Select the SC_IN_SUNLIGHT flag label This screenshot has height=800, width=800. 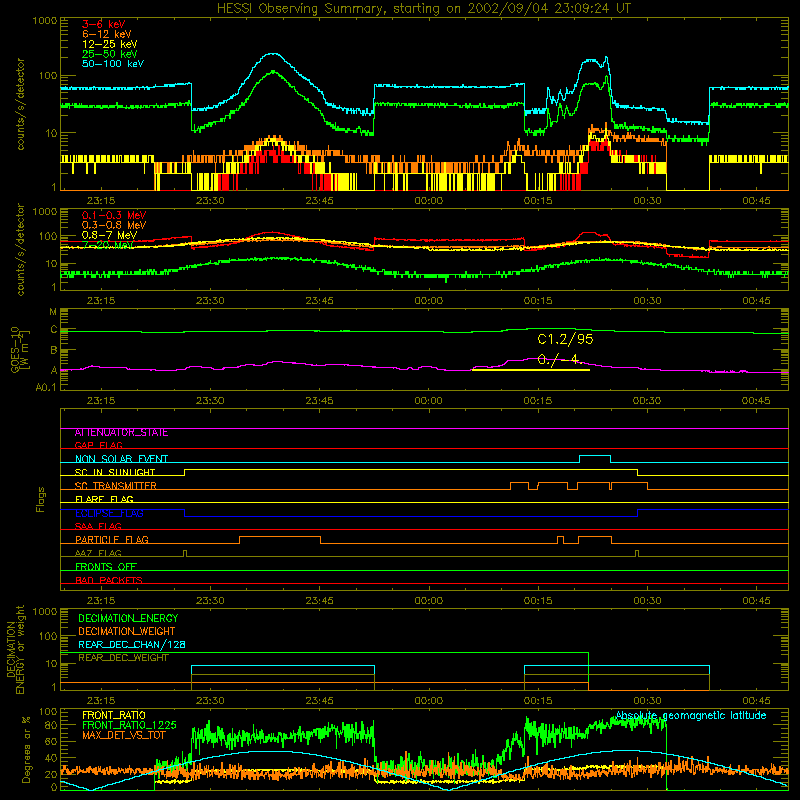[115, 472]
